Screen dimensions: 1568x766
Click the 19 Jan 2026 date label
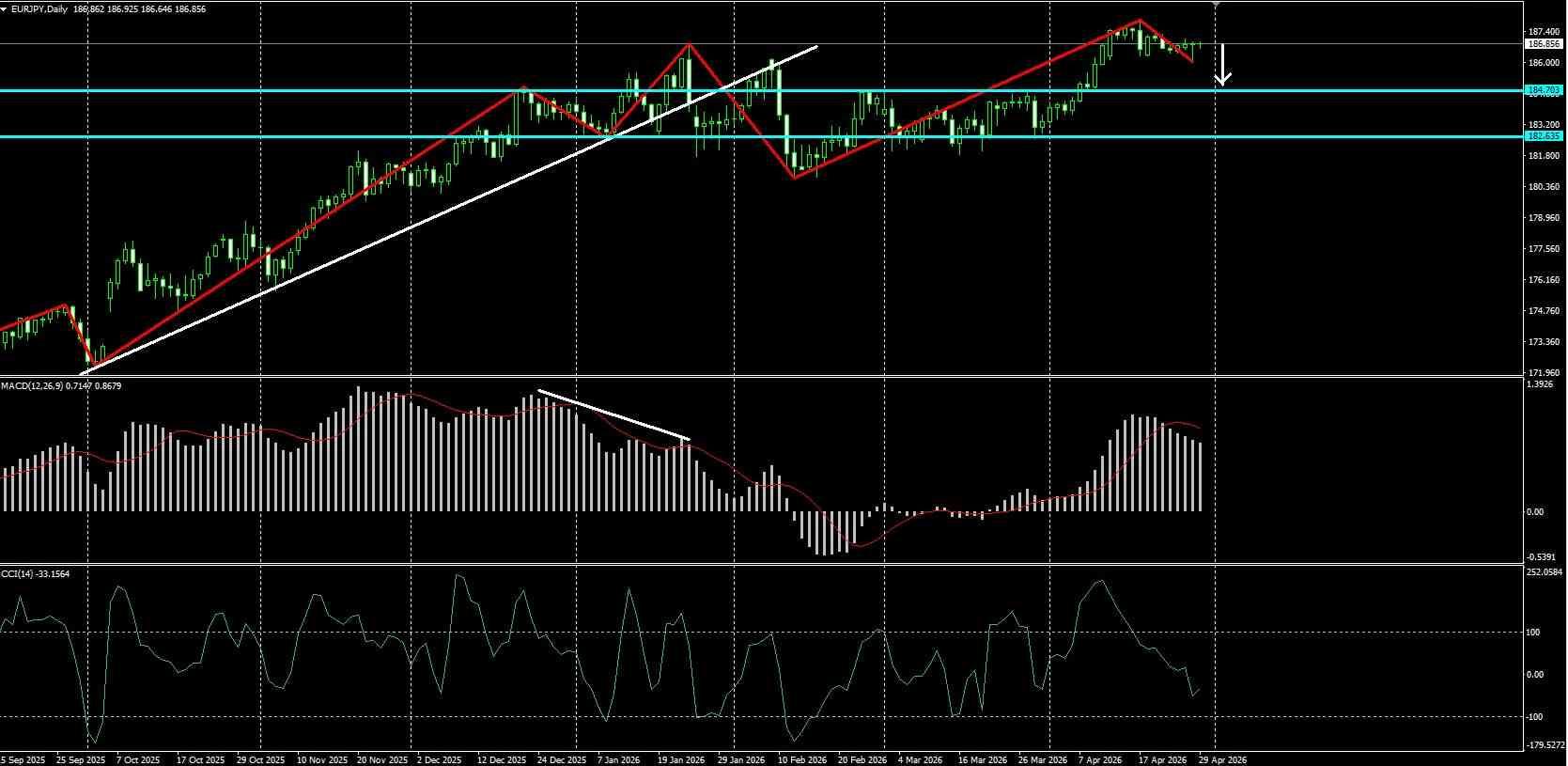coord(681,759)
